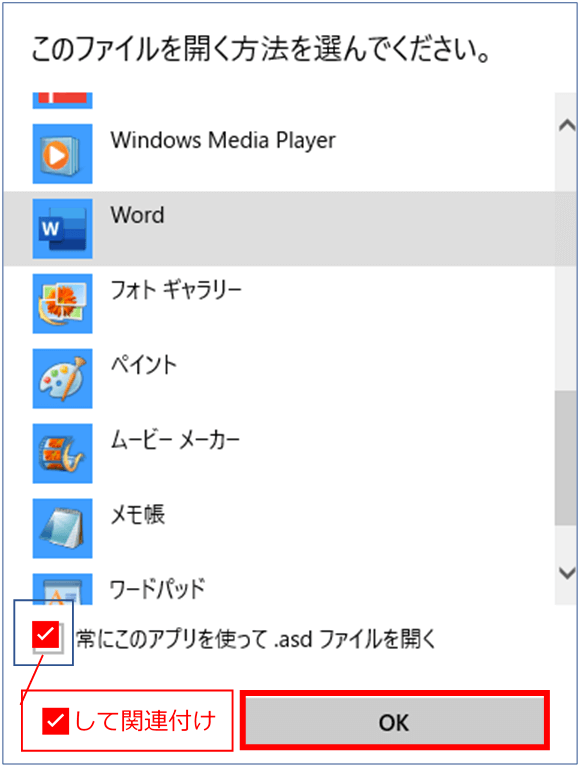Click the ムービー メーカー text label
This screenshot has height=768, width=582.
coord(175,439)
